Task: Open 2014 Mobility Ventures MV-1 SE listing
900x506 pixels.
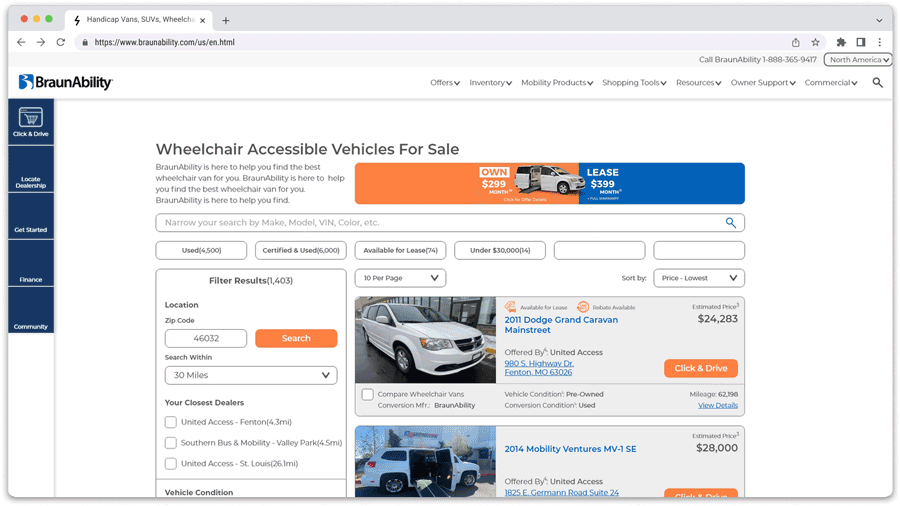Action: coord(570,449)
